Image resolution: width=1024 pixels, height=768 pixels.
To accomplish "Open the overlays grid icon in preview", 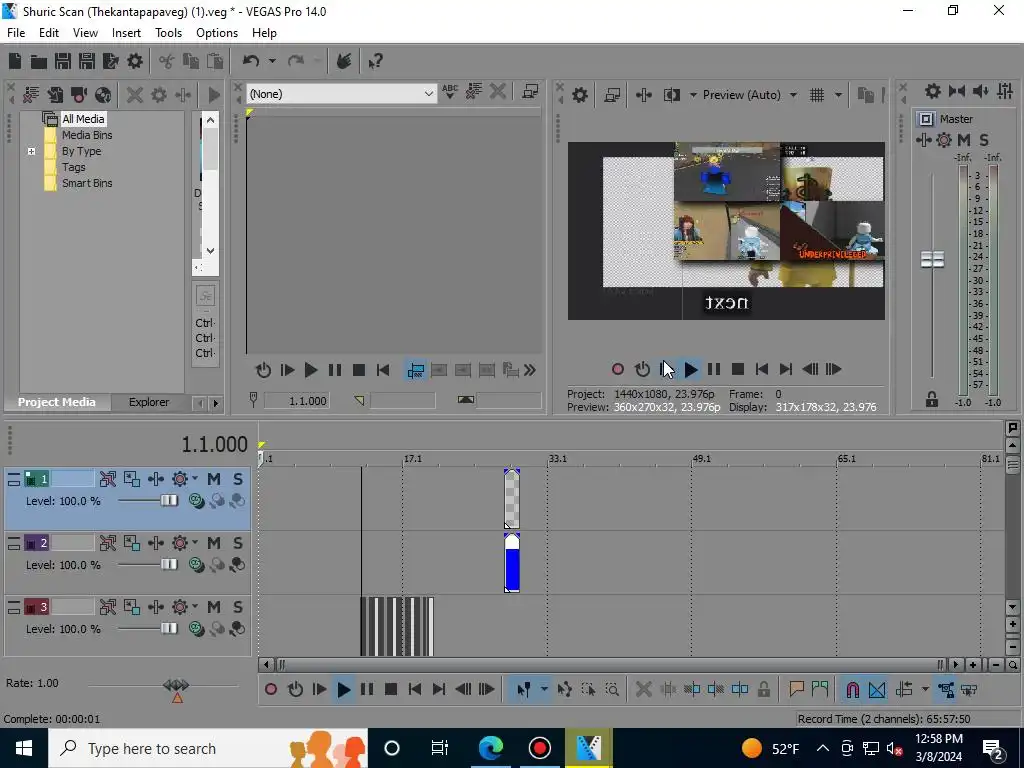I will click(x=817, y=95).
